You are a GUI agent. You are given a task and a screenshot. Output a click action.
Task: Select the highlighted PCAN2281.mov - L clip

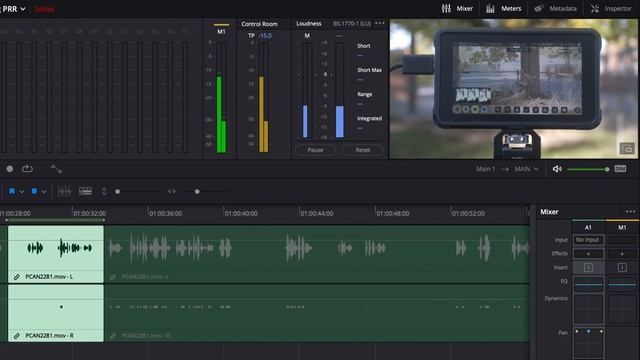[x=56, y=254]
